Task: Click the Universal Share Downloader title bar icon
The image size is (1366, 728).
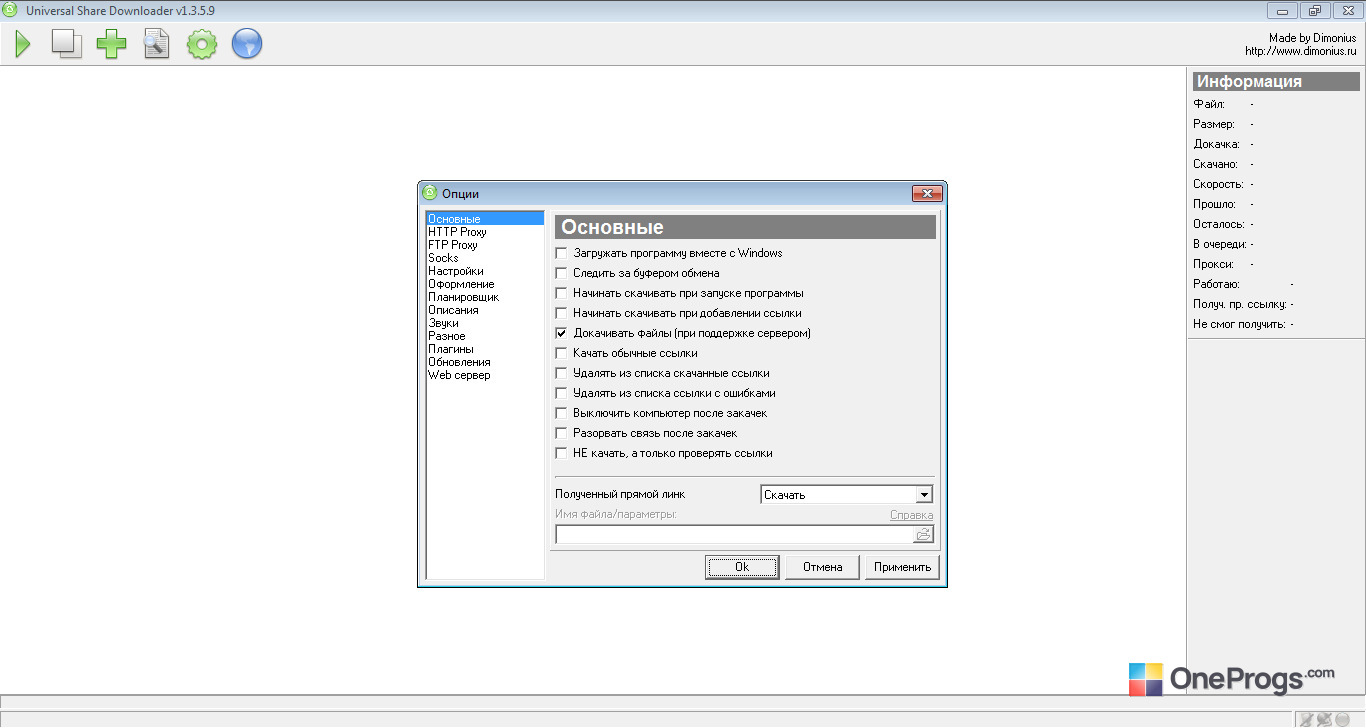Action: pyautogui.click(x=10, y=10)
